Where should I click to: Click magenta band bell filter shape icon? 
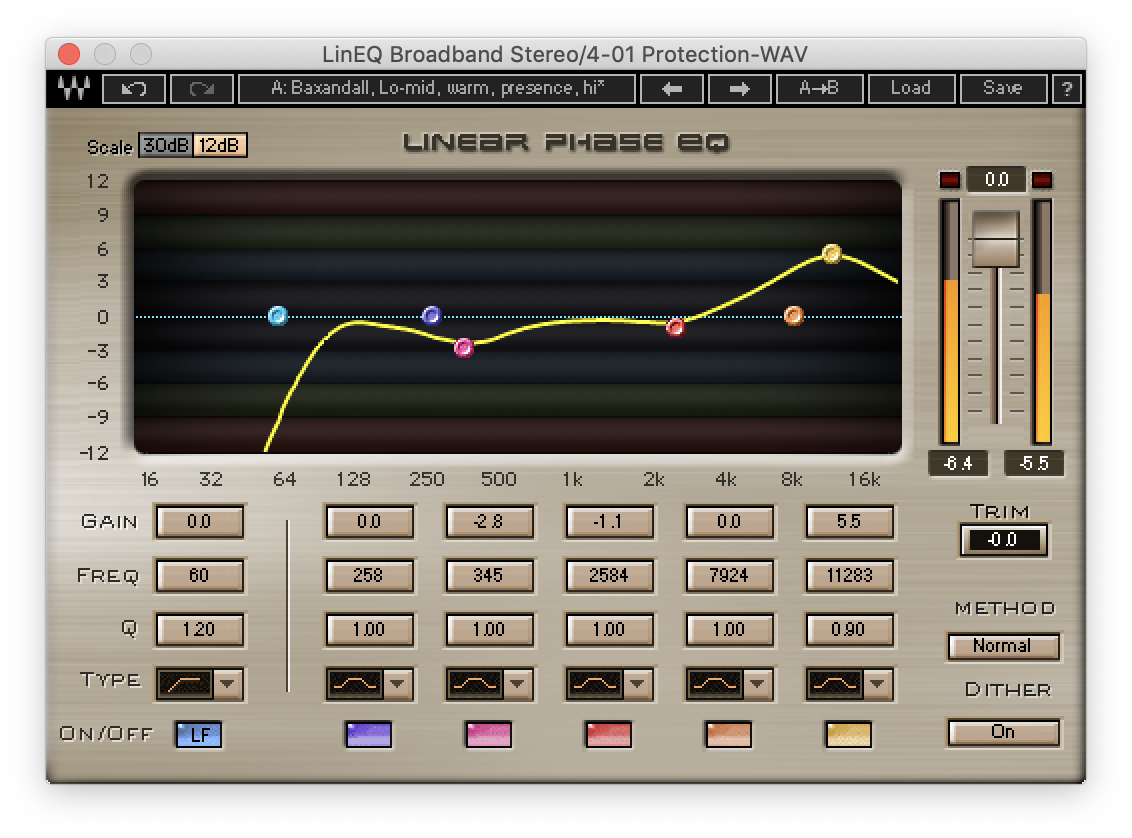click(474, 684)
